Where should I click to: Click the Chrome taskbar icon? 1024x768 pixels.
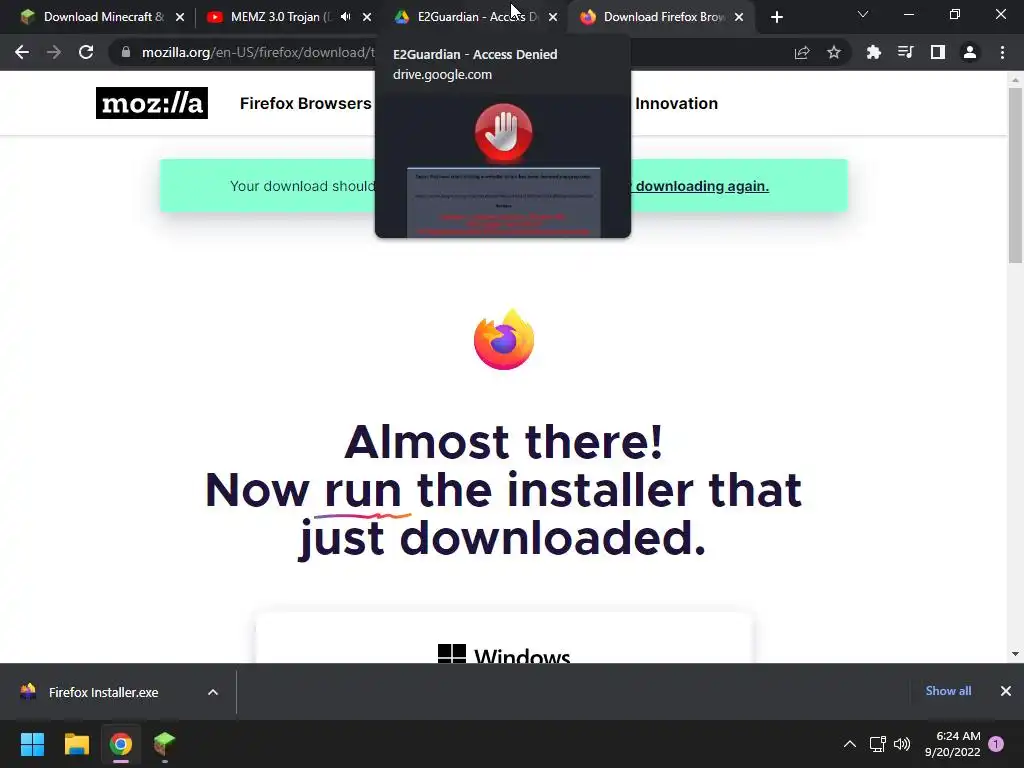point(121,744)
